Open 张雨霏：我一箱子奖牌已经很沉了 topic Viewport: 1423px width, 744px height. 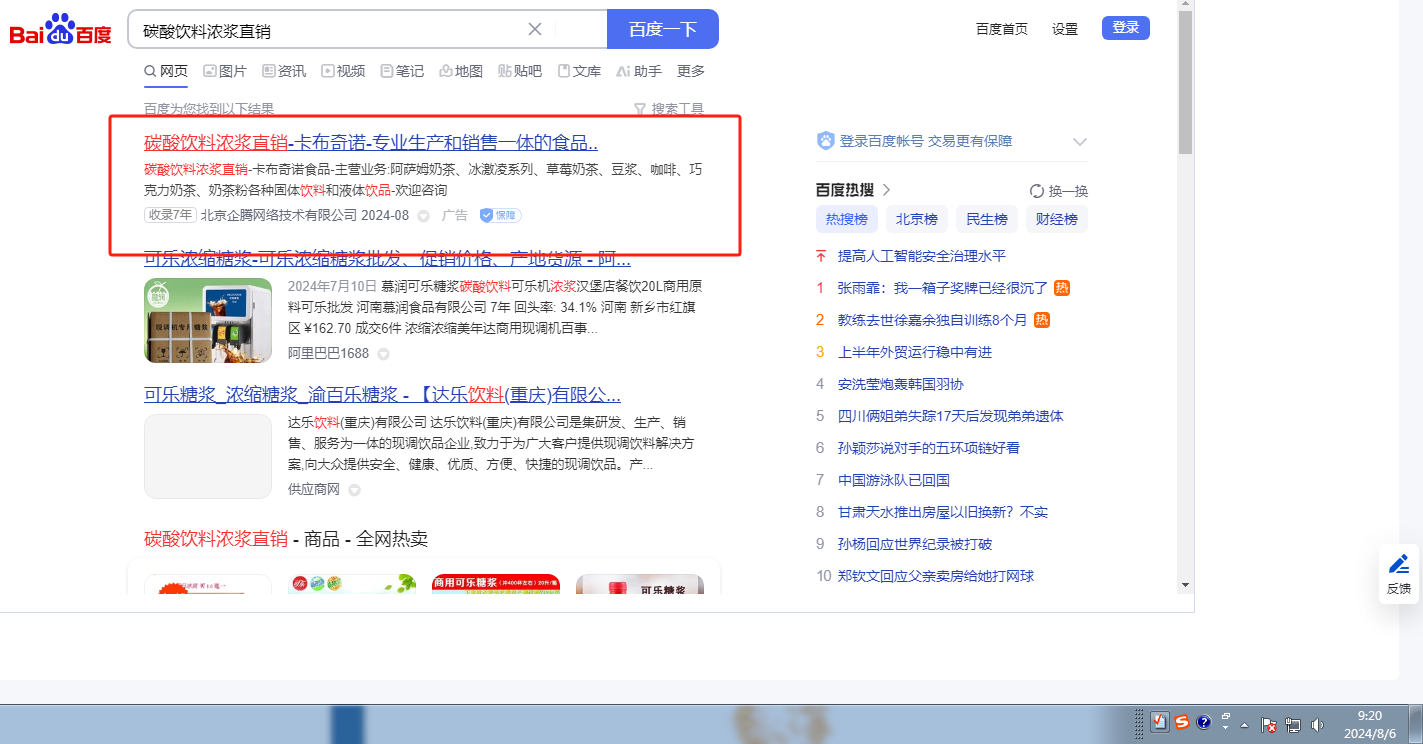click(943, 288)
